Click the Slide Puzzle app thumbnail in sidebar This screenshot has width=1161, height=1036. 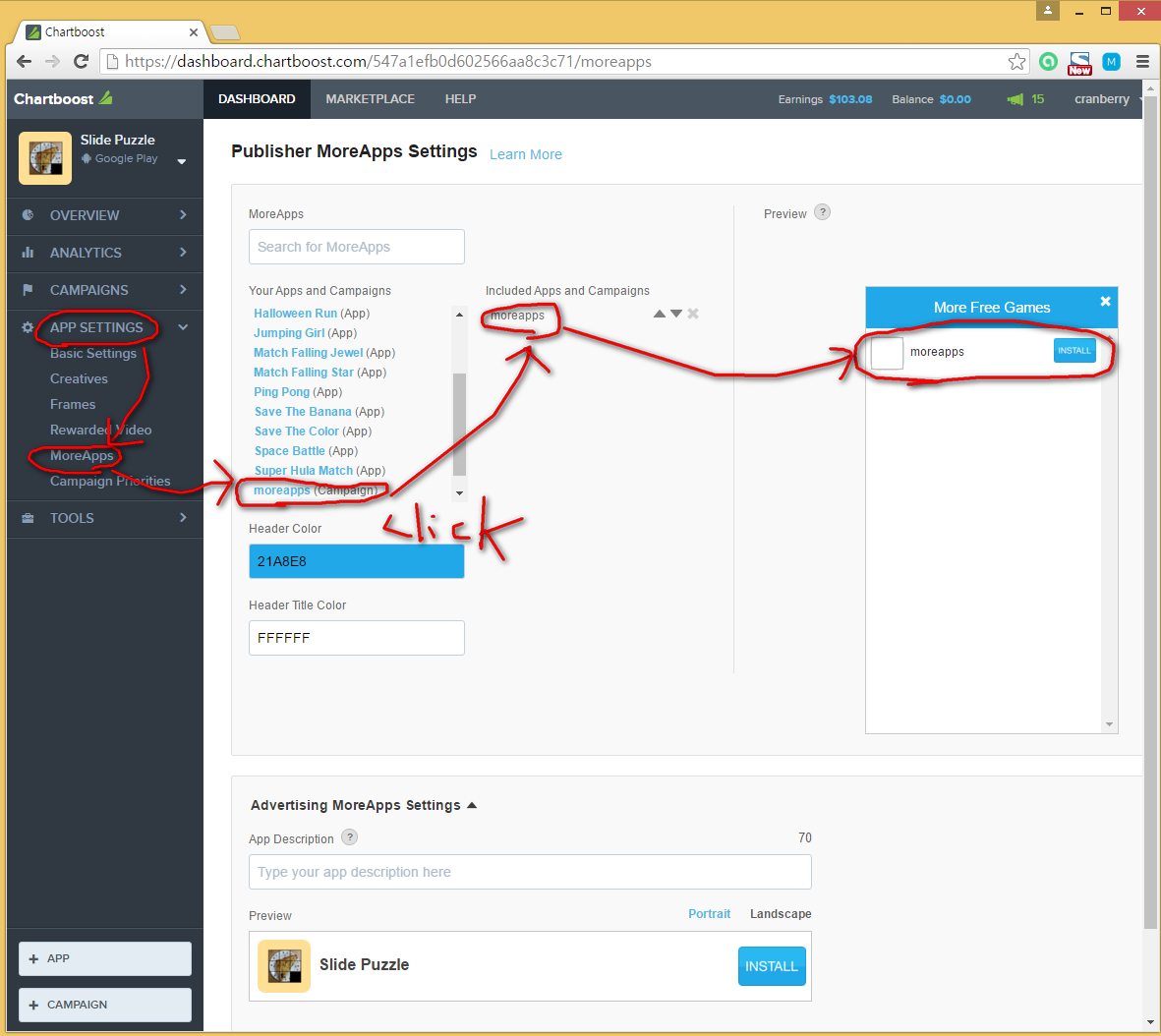tap(45, 157)
